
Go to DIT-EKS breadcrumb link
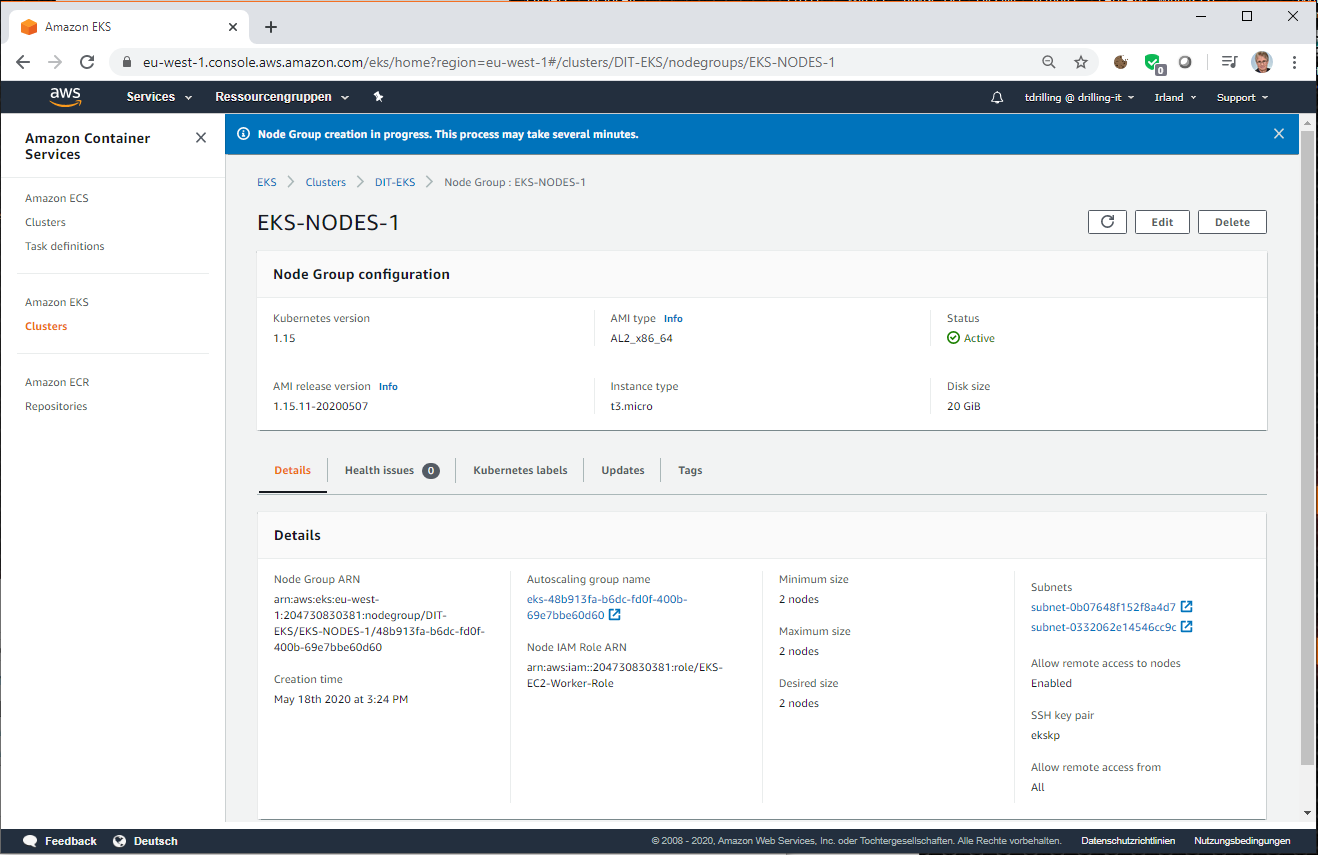point(395,182)
